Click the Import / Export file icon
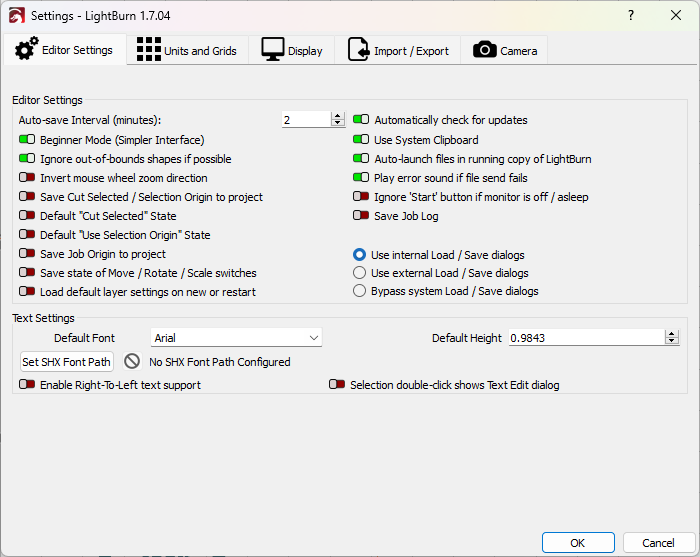The height and width of the screenshot is (557, 700). point(358,49)
